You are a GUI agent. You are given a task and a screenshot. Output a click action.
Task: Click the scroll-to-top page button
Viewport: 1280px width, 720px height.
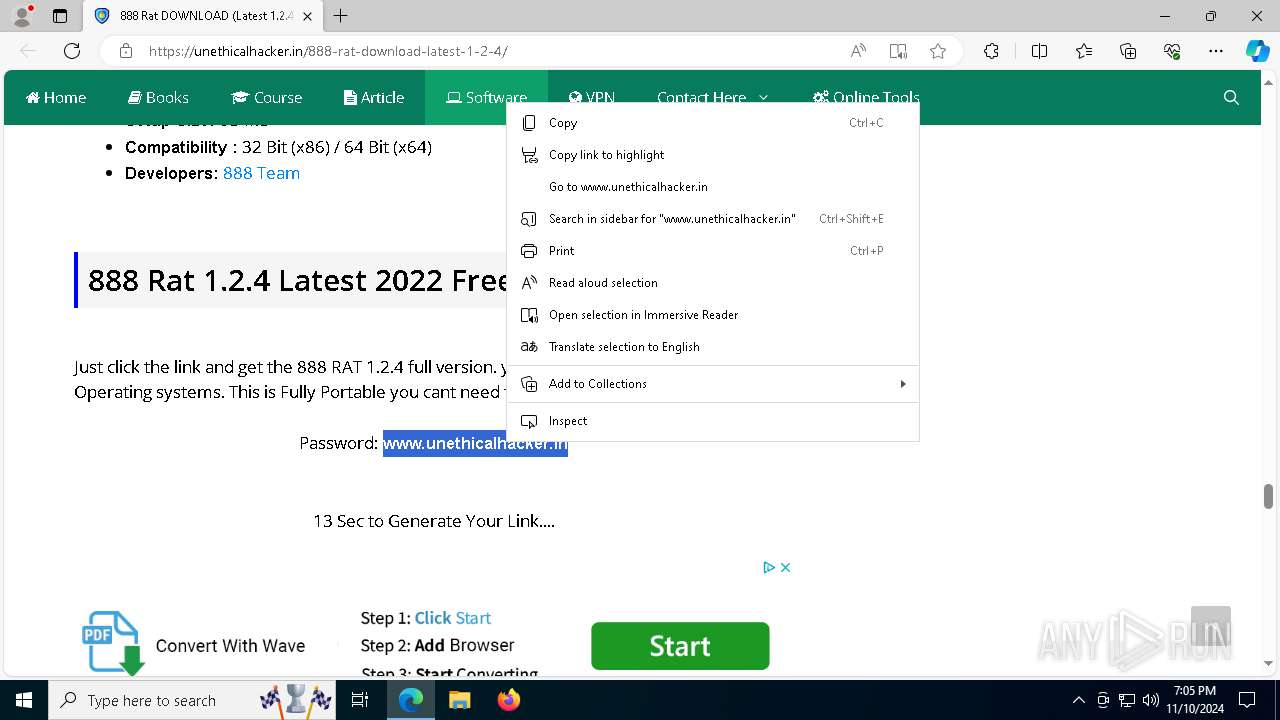point(1210,626)
